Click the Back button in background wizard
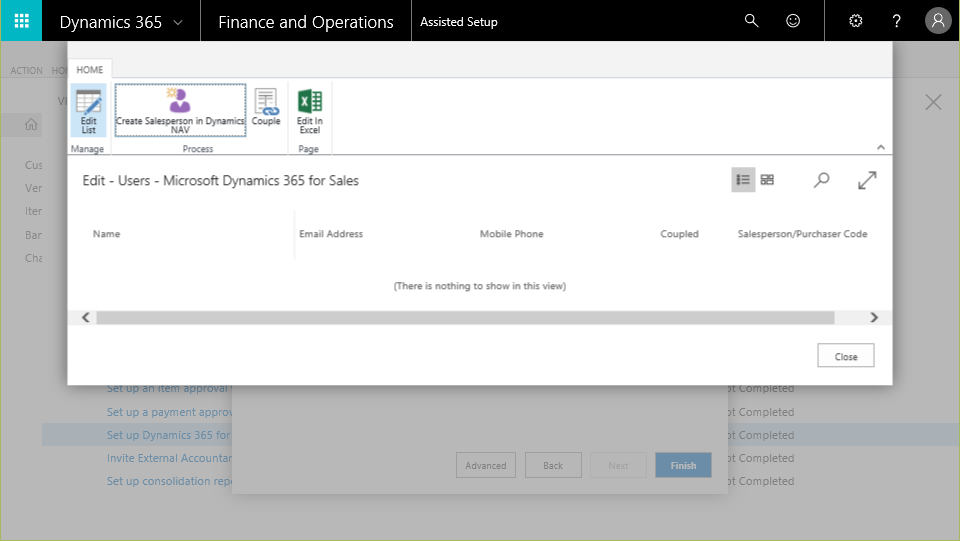Screen dimensions: 960x541 click(553, 465)
